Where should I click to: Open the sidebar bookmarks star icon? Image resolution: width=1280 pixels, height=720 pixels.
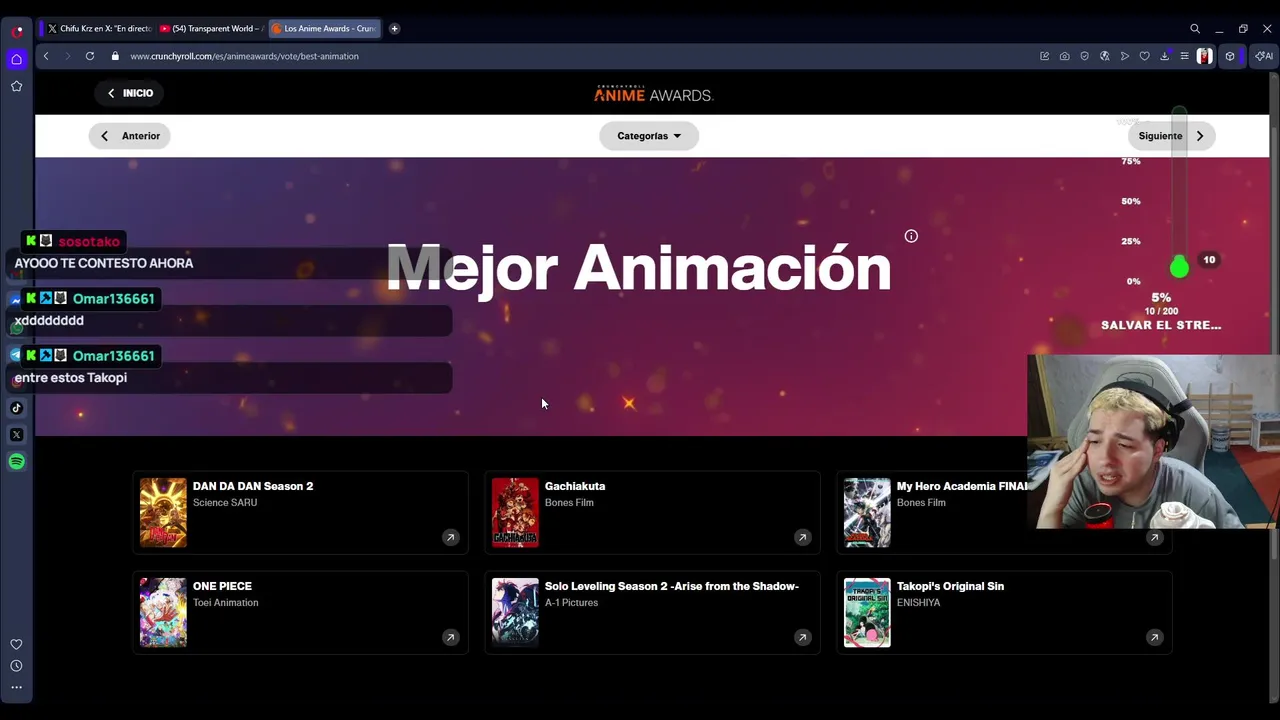point(16,87)
